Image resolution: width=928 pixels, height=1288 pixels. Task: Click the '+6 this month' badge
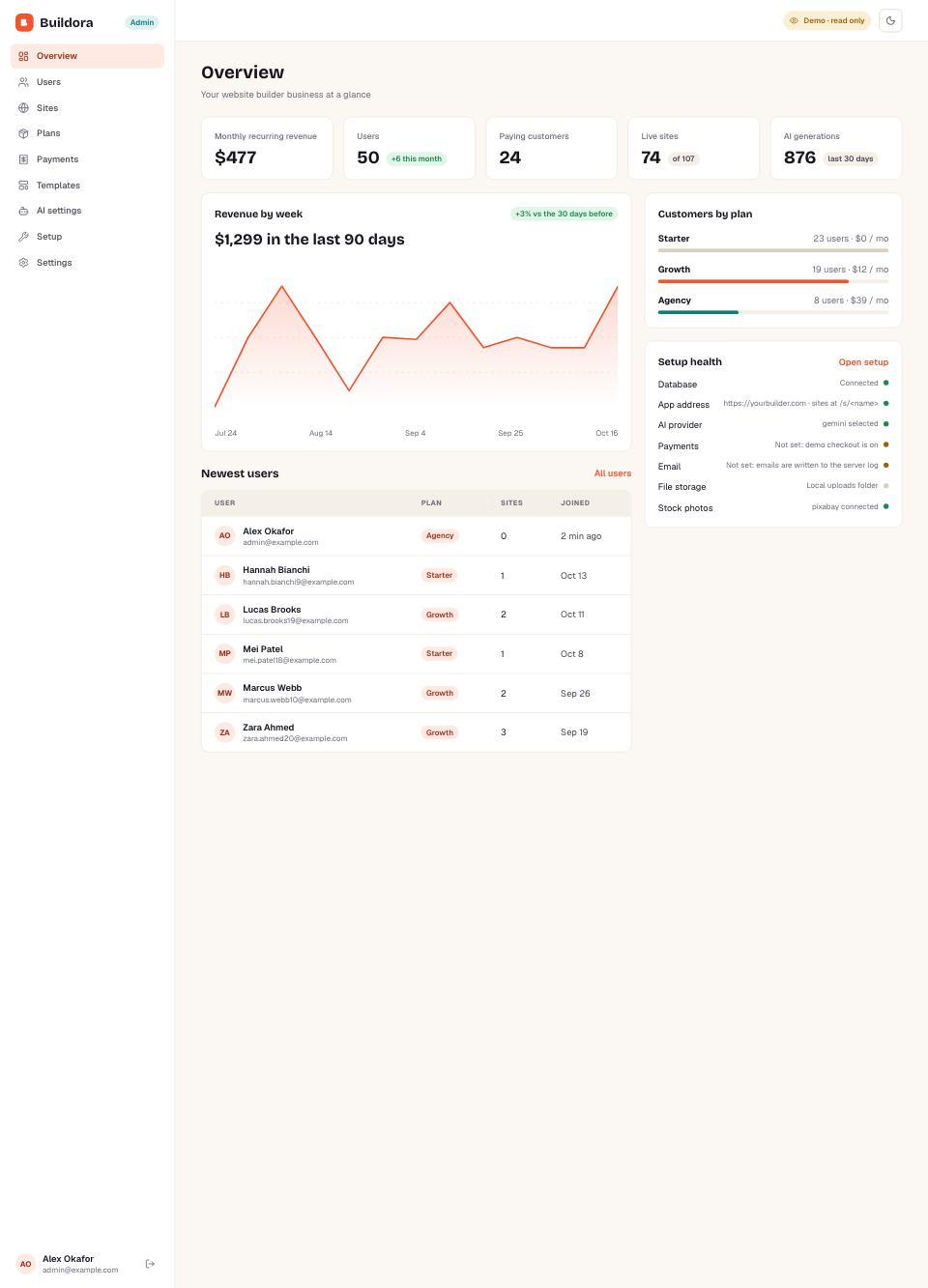point(417,158)
